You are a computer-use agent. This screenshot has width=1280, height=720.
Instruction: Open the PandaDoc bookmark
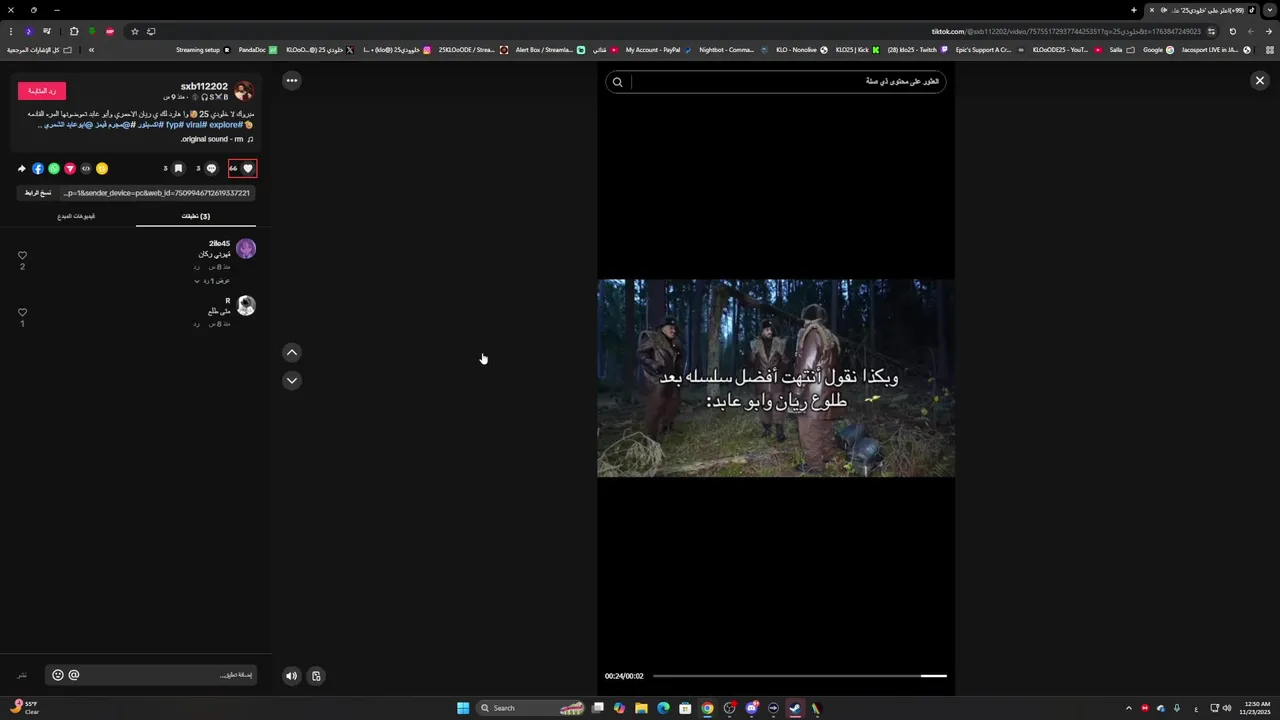(258, 50)
